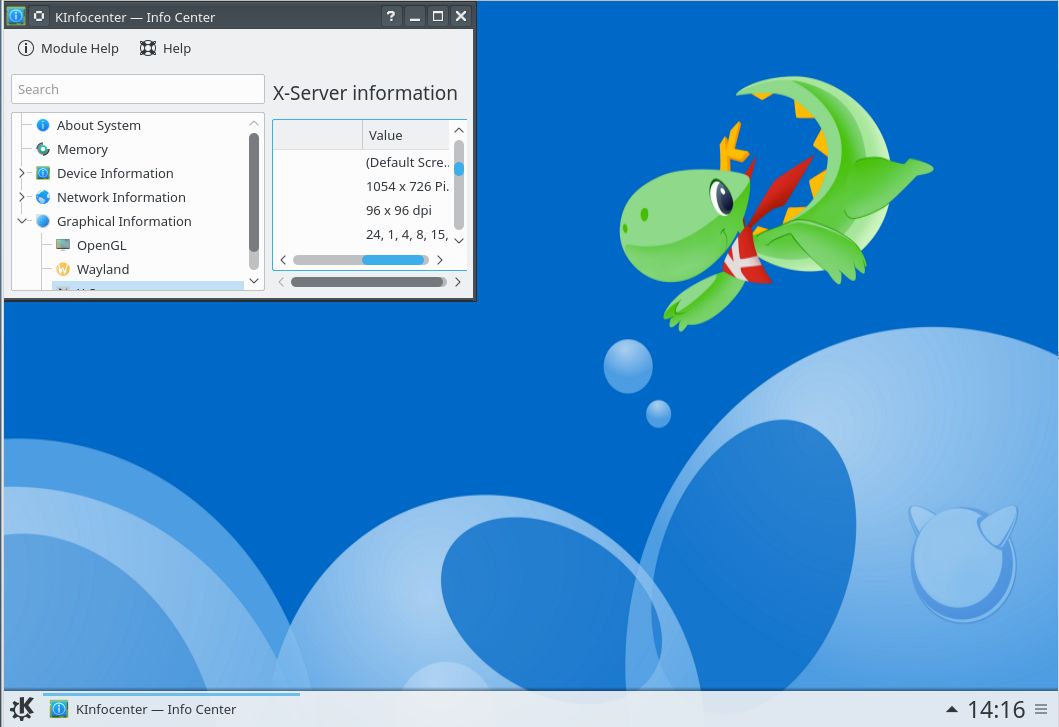Show hidden system tray icons arrow

952,709
